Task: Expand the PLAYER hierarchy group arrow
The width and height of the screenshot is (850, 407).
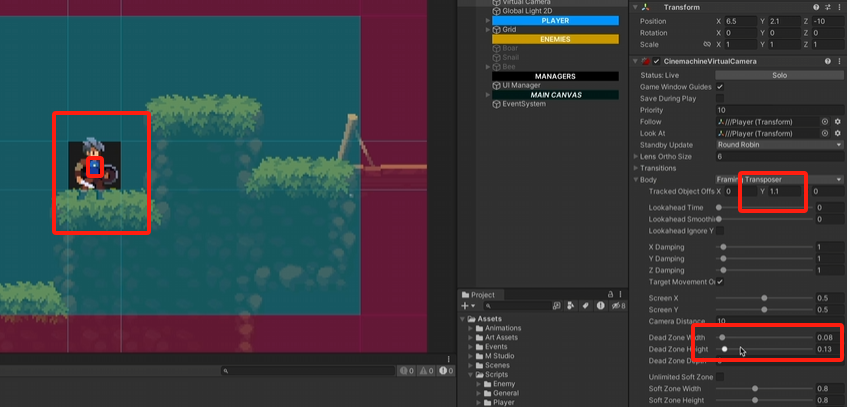Action: [488, 21]
